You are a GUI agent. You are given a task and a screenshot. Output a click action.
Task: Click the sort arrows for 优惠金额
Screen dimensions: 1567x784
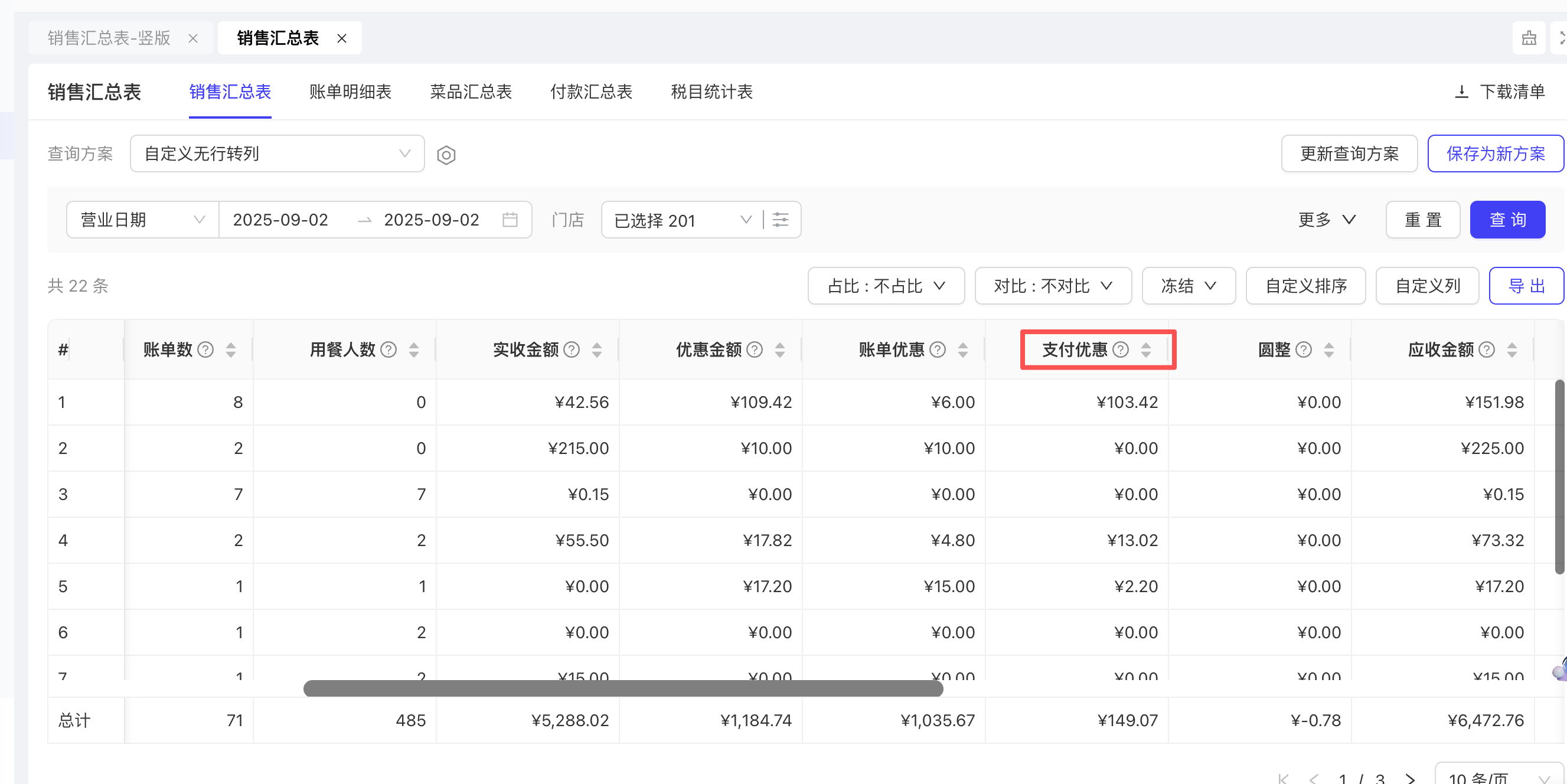(780, 349)
